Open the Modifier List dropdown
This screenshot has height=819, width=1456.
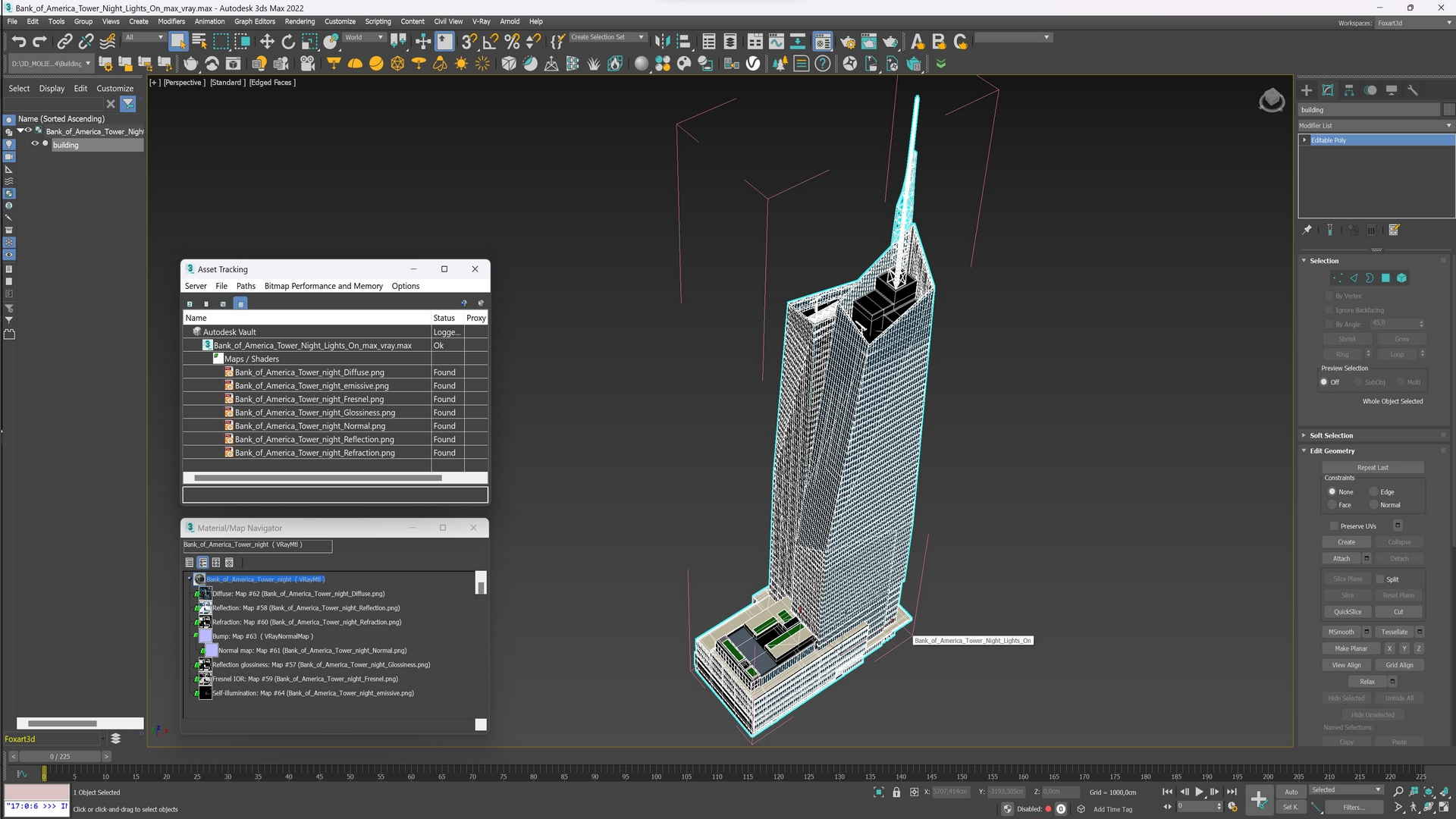pos(1376,126)
